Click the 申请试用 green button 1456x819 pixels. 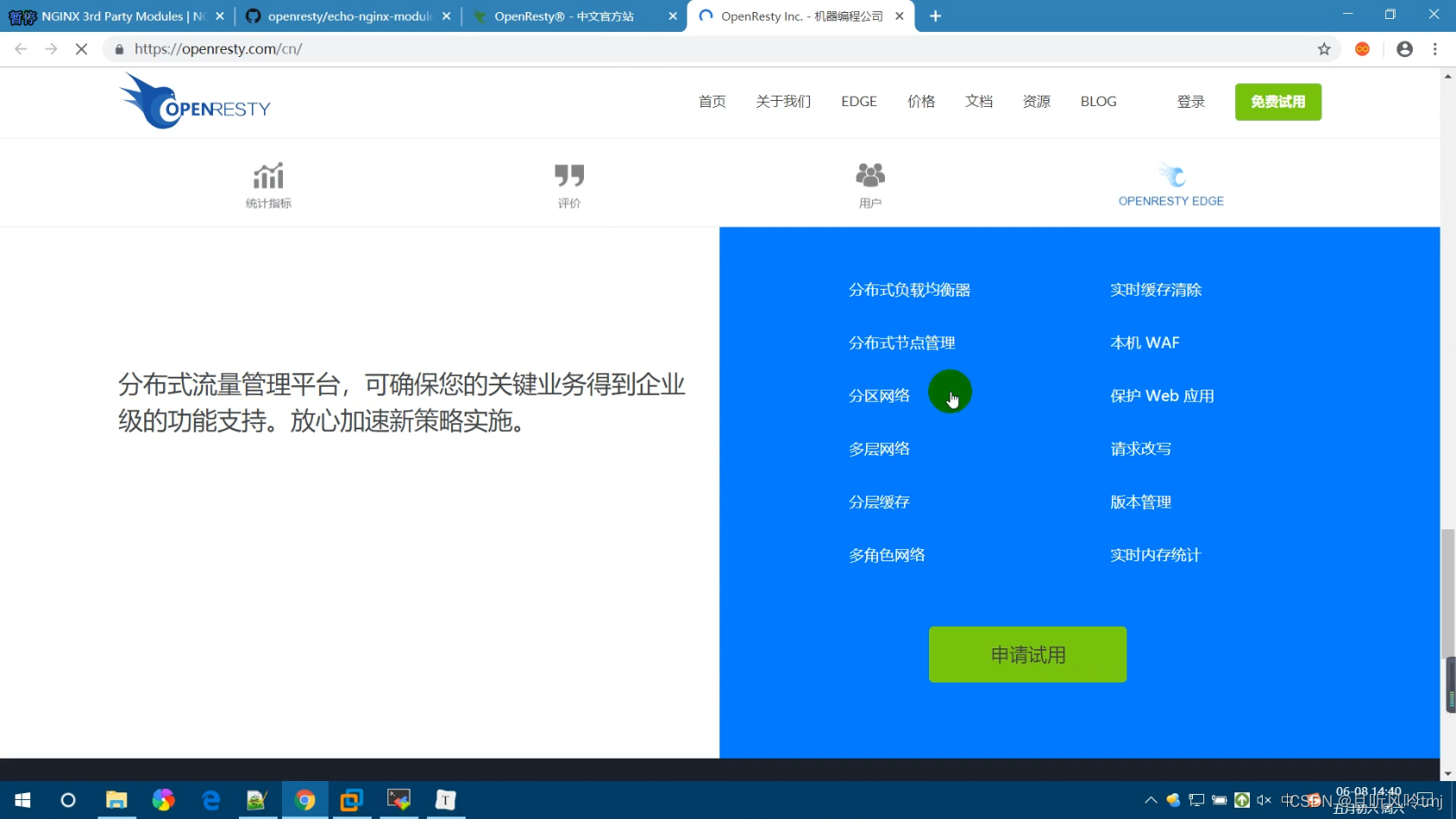pyautogui.click(x=1026, y=654)
